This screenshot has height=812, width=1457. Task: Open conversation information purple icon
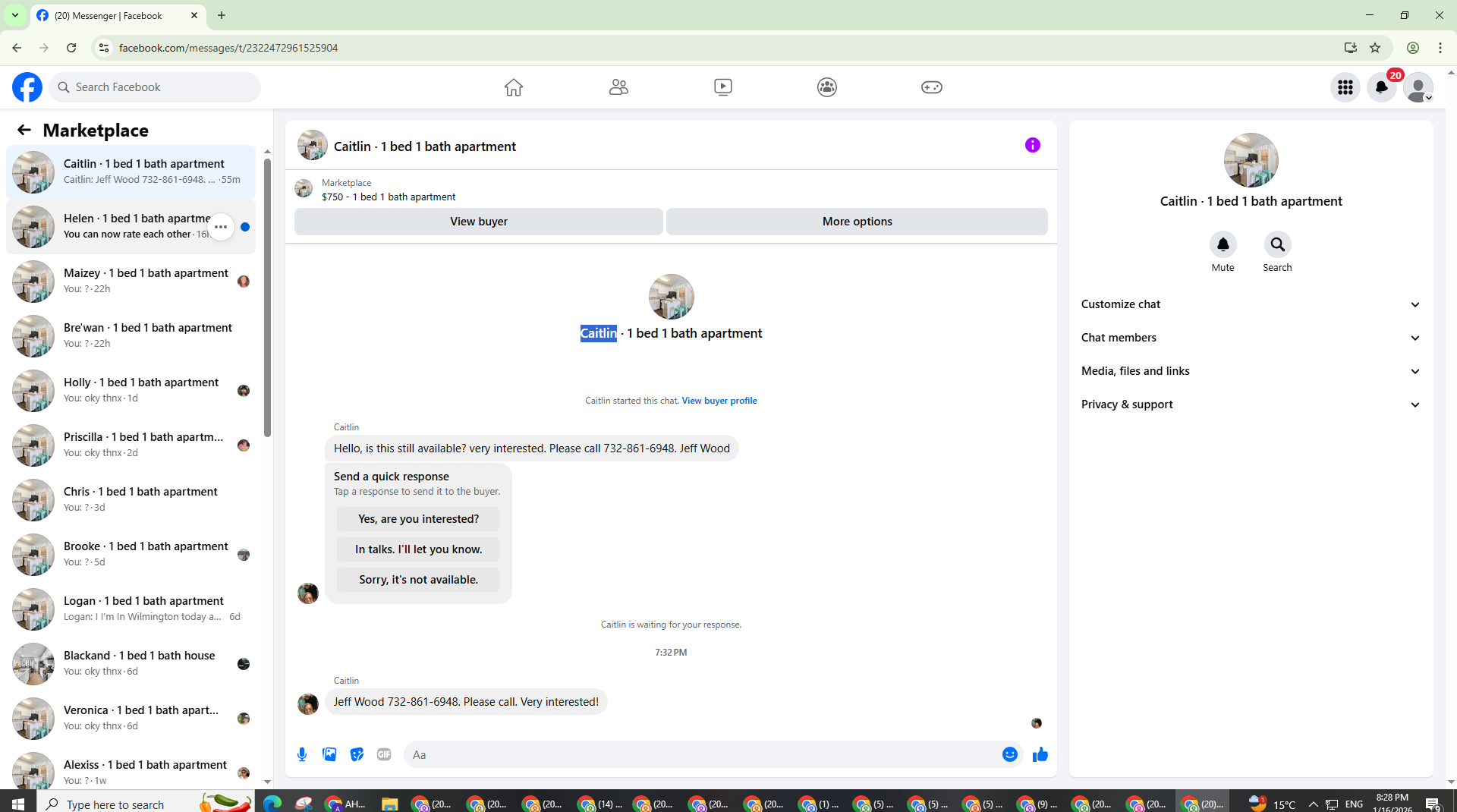tap(1033, 145)
